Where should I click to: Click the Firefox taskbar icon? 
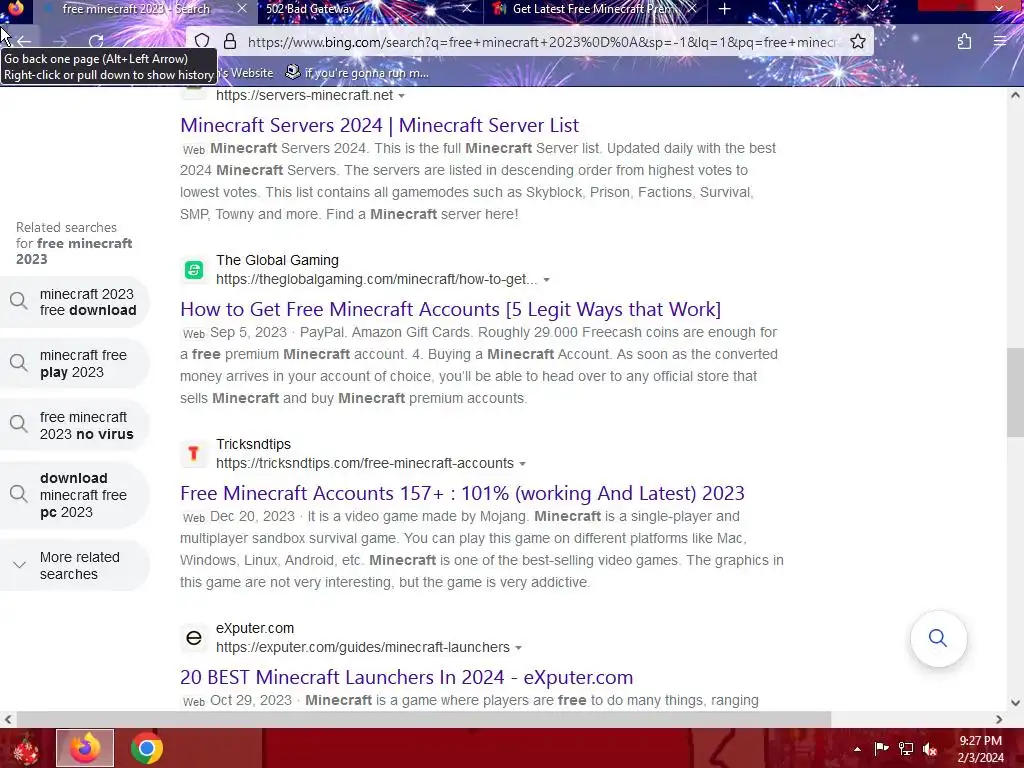pos(85,748)
